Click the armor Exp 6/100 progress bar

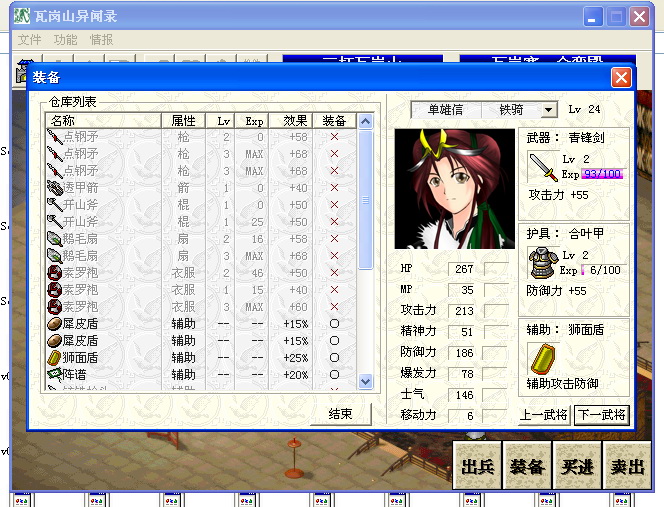(602, 270)
